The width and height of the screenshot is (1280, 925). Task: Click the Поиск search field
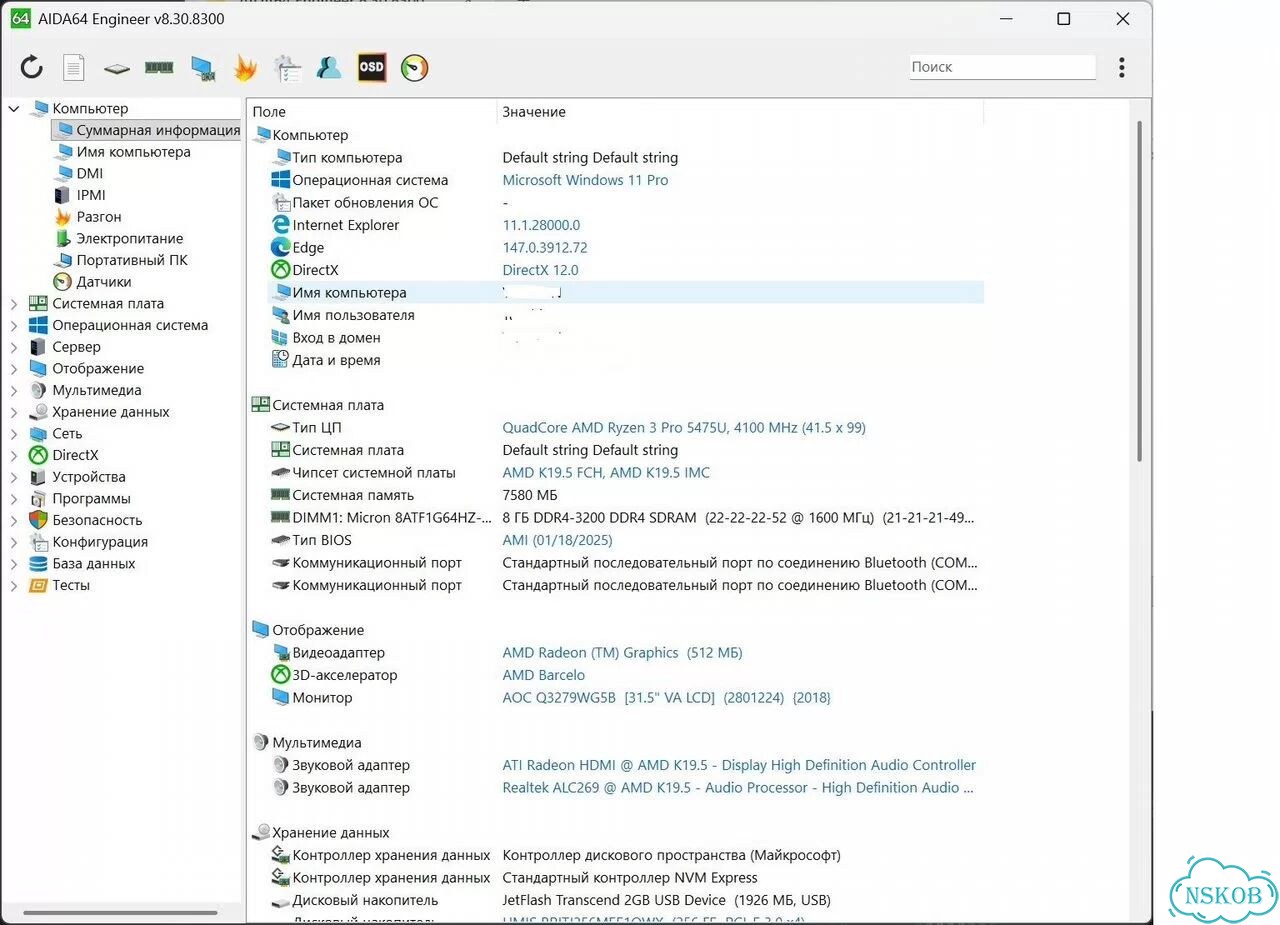pos(1002,67)
